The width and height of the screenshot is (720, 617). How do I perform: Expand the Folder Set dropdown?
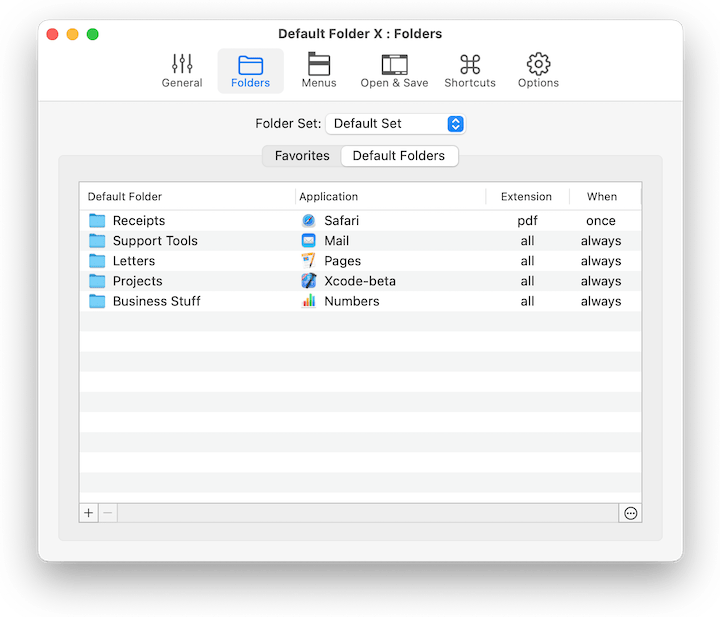395,124
